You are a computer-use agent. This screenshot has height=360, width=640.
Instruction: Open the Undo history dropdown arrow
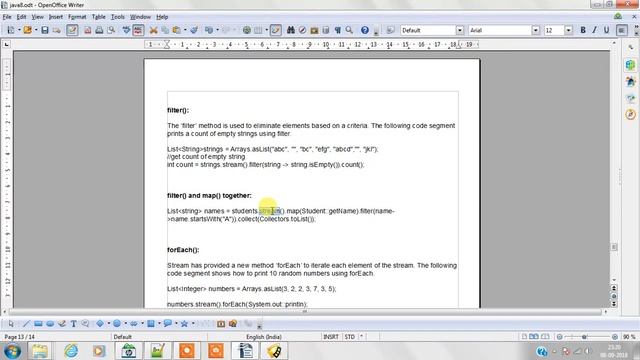coord(217,30)
